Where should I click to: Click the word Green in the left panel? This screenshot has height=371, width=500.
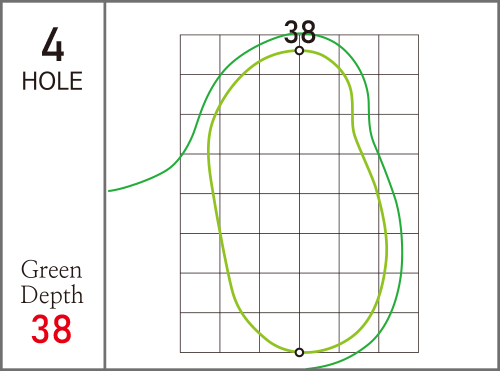click(51, 269)
